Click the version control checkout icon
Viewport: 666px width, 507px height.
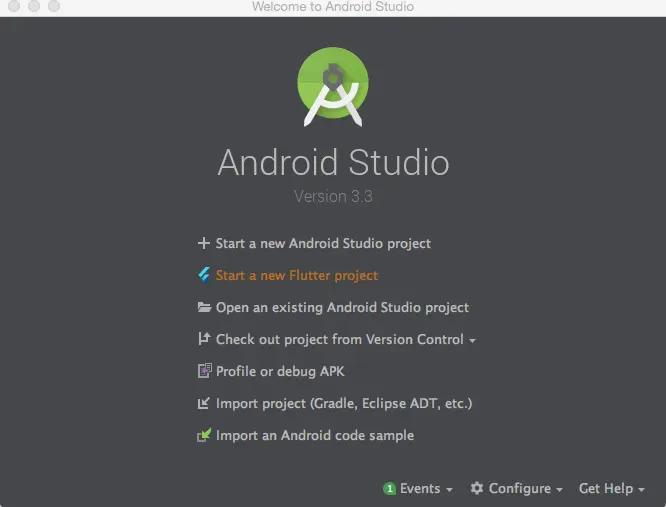204,339
